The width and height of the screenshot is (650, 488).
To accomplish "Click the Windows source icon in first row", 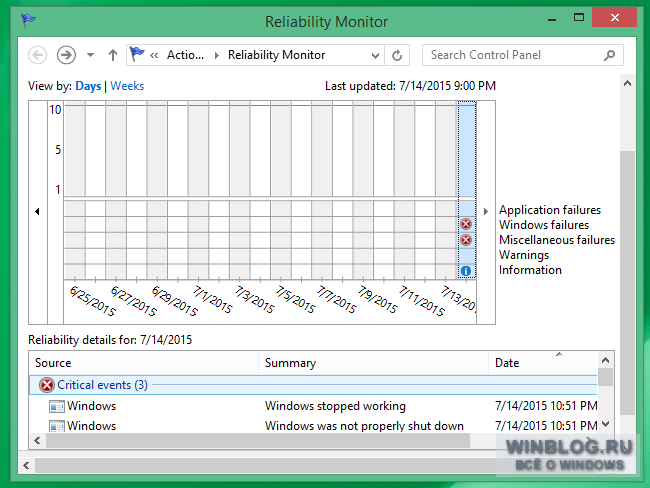I will [x=56, y=406].
